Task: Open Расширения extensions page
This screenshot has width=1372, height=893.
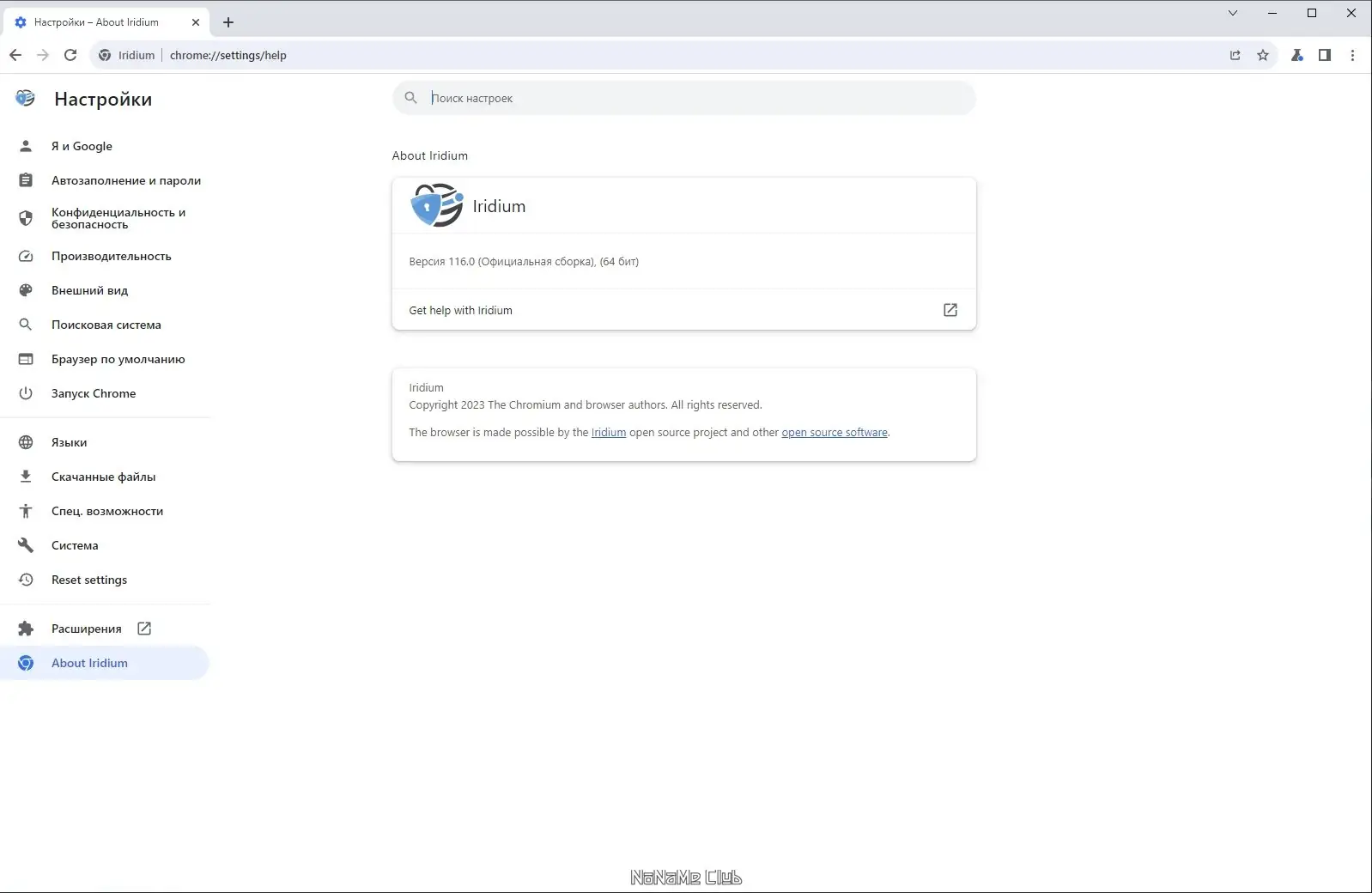Action: pos(105,629)
